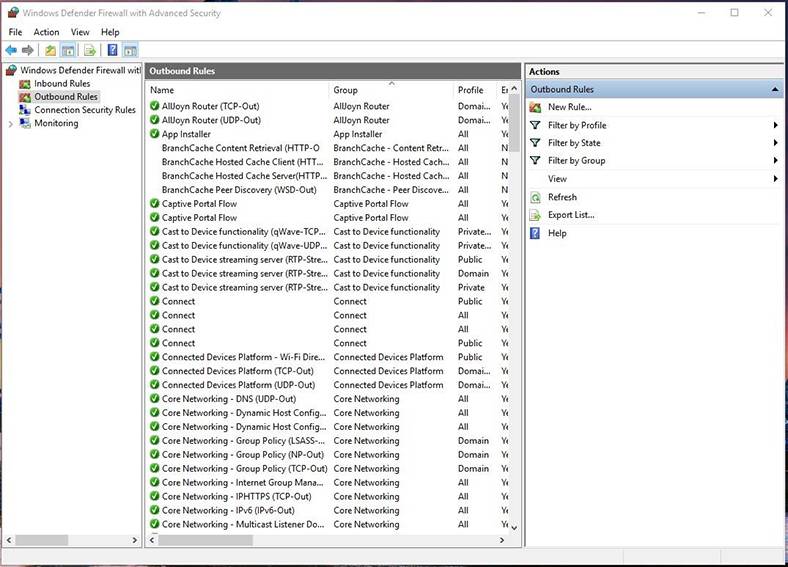The image size is (788, 567).
Task: Click the firewall app icon in title bar
Action: click(13, 13)
